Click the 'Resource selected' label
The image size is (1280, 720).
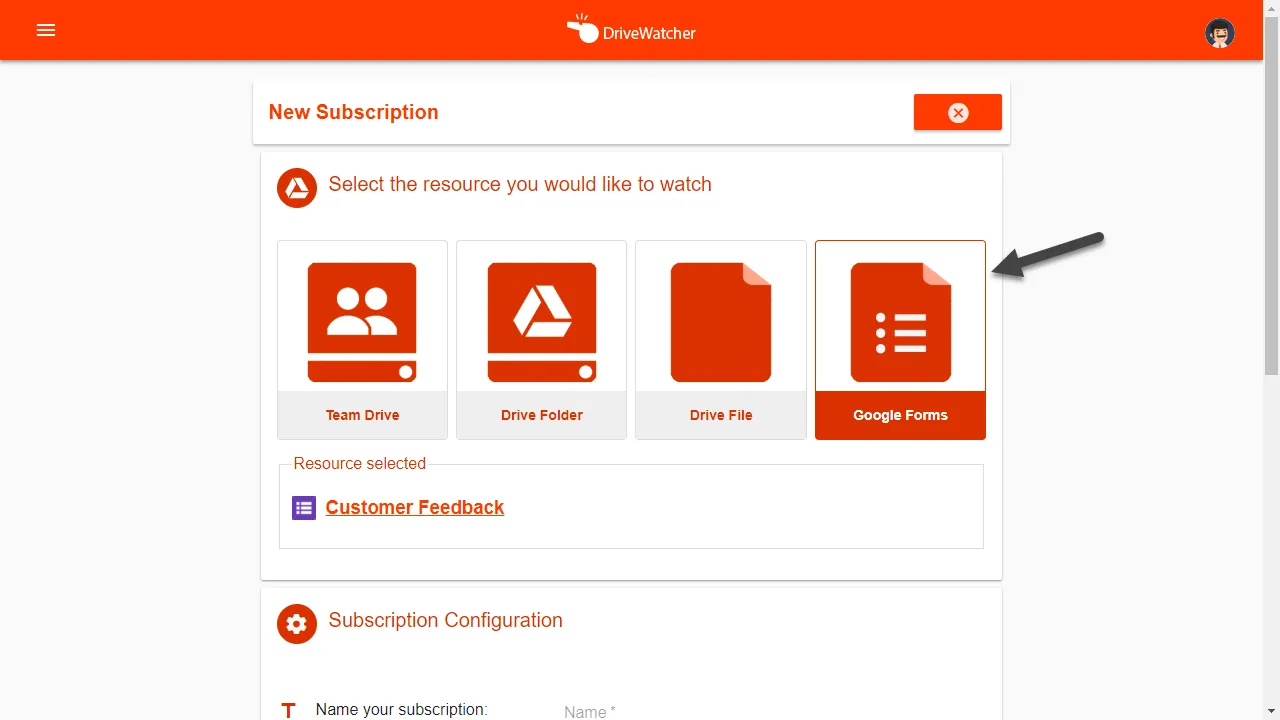click(360, 464)
